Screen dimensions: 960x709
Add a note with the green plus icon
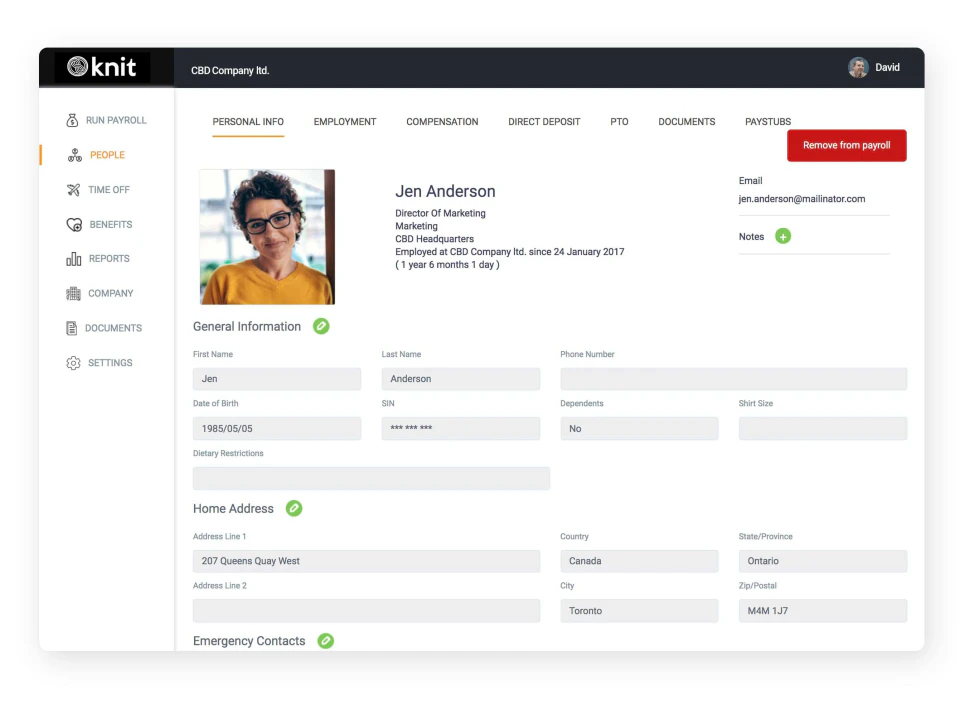click(781, 236)
